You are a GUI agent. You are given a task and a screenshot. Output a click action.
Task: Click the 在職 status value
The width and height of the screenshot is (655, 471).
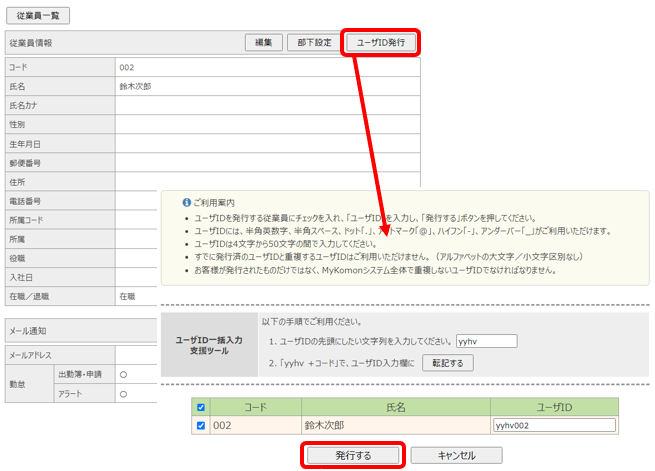[x=128, y=297]
